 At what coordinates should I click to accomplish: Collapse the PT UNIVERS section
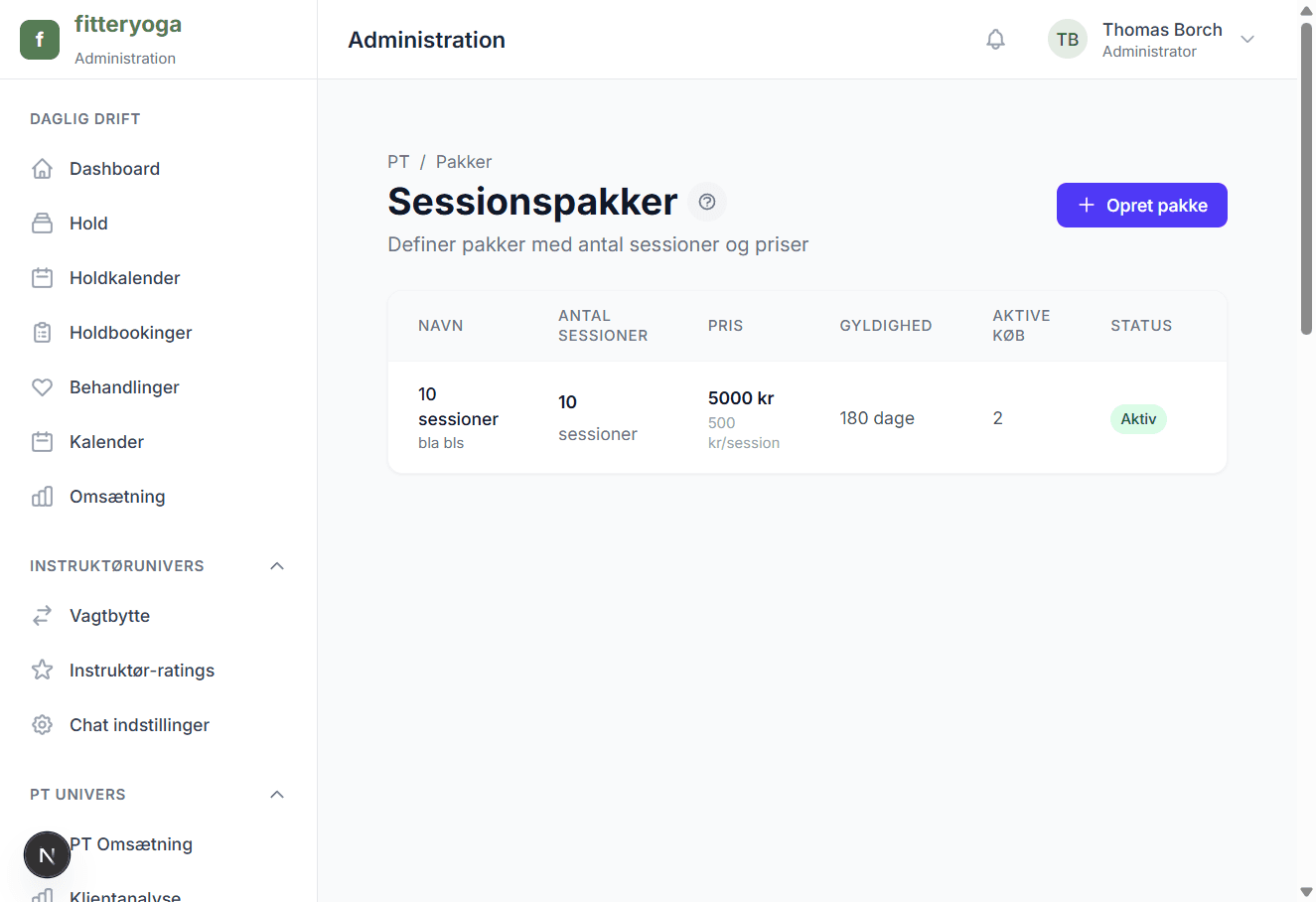(277, 794)
